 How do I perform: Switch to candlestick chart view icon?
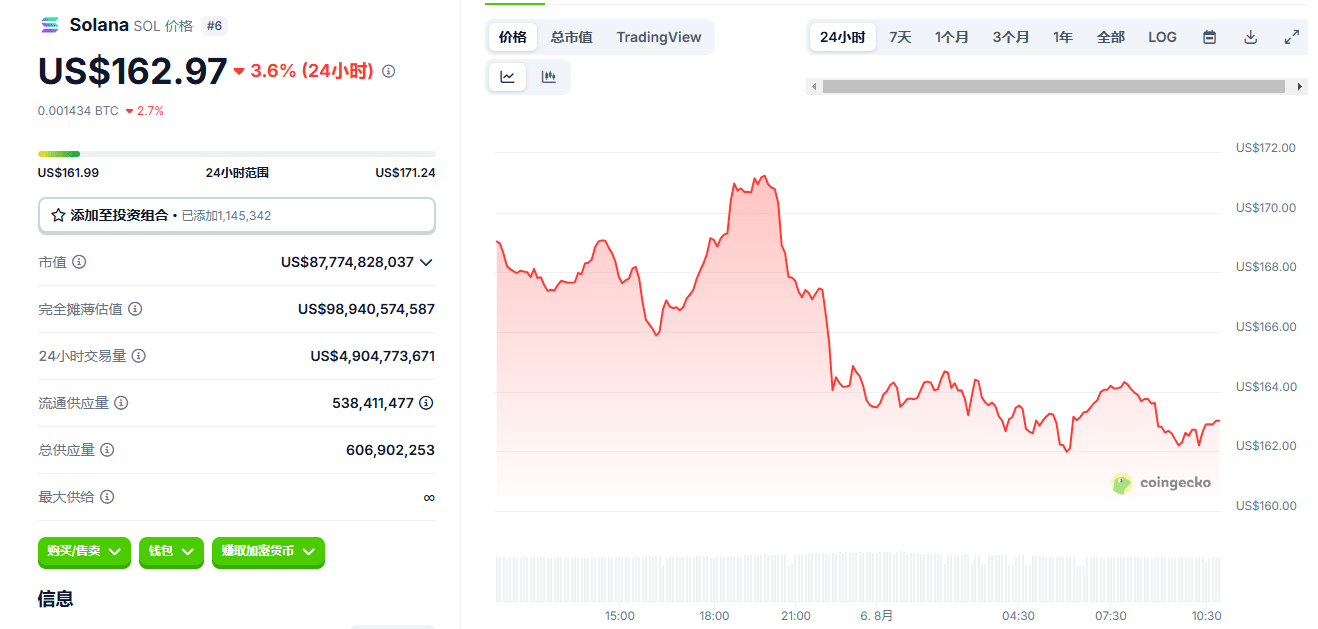549,77
